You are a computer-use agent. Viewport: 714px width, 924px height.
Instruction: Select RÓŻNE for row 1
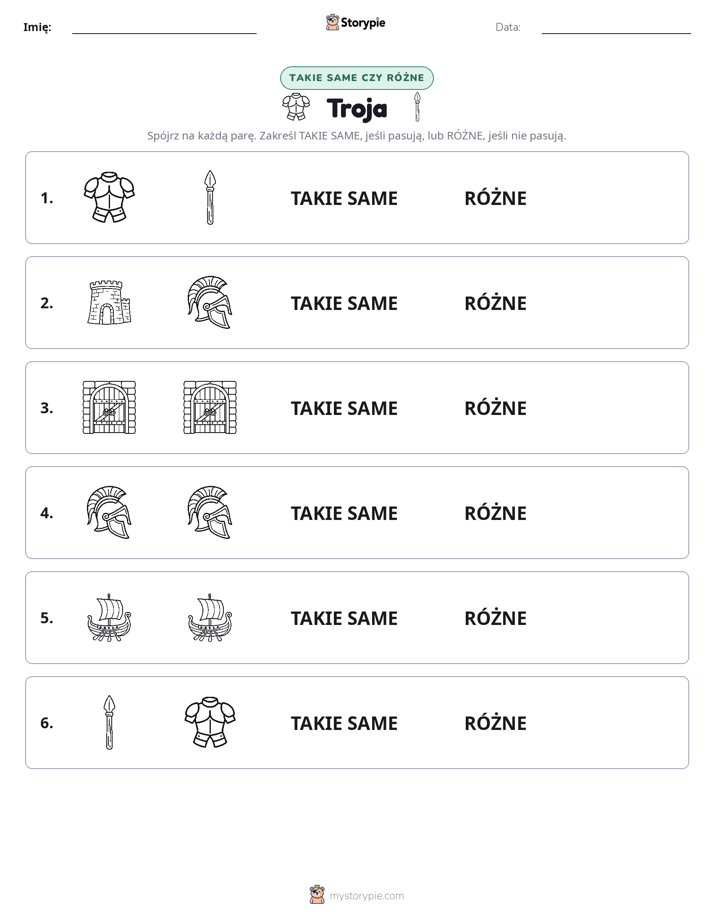pos(495,198)
